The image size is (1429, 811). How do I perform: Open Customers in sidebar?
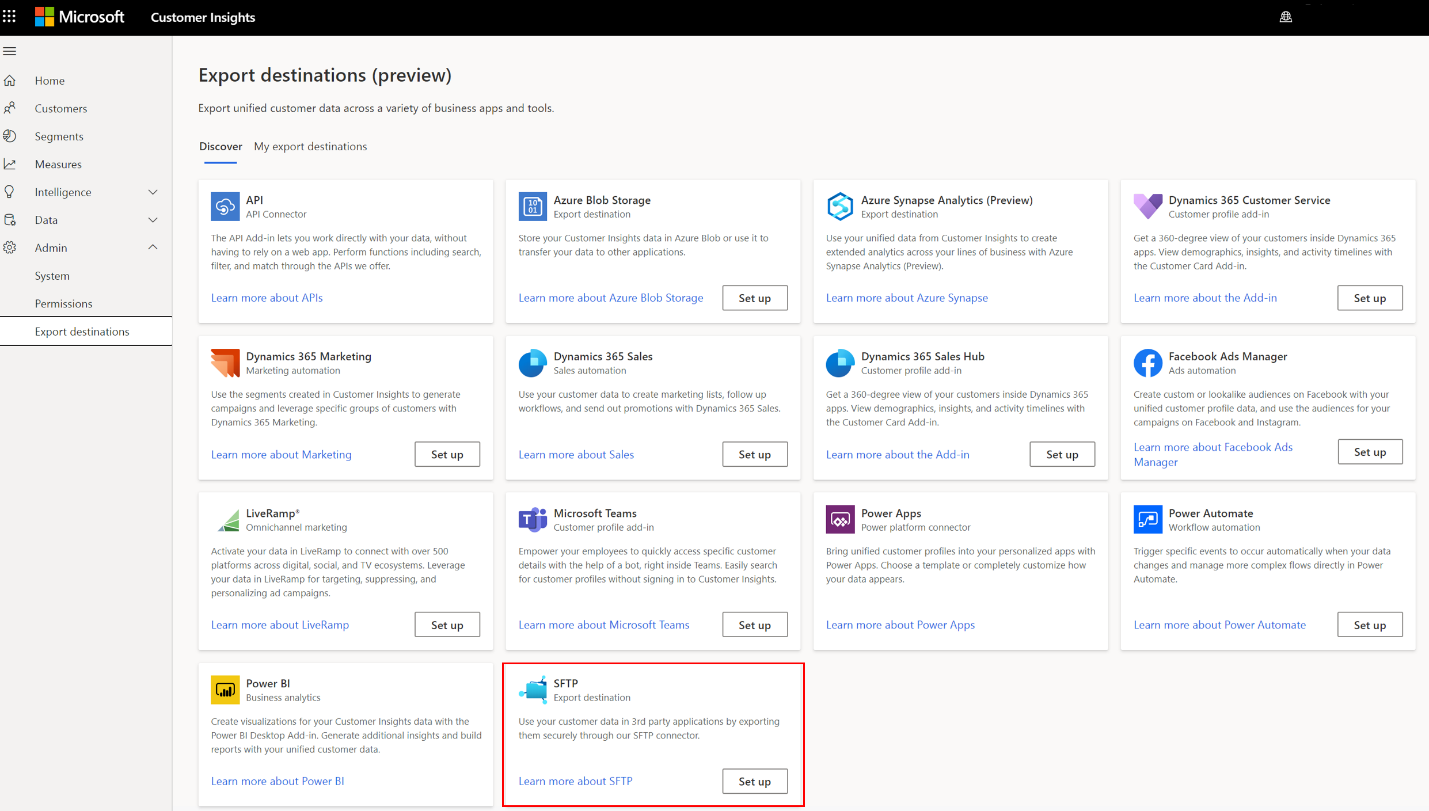[61, 108]
